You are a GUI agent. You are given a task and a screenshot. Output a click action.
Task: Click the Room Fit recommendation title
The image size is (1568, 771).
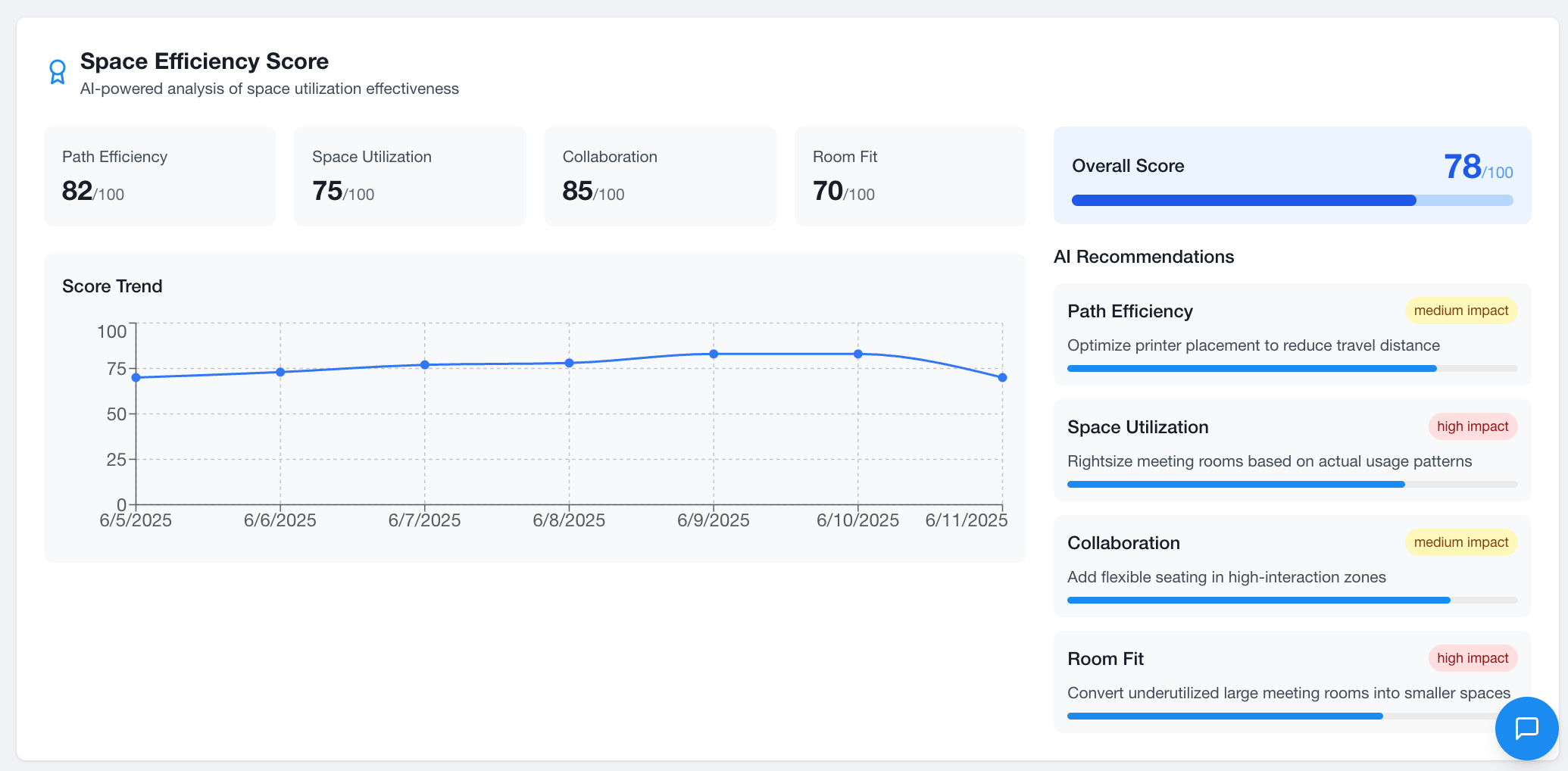(1105, 659)
